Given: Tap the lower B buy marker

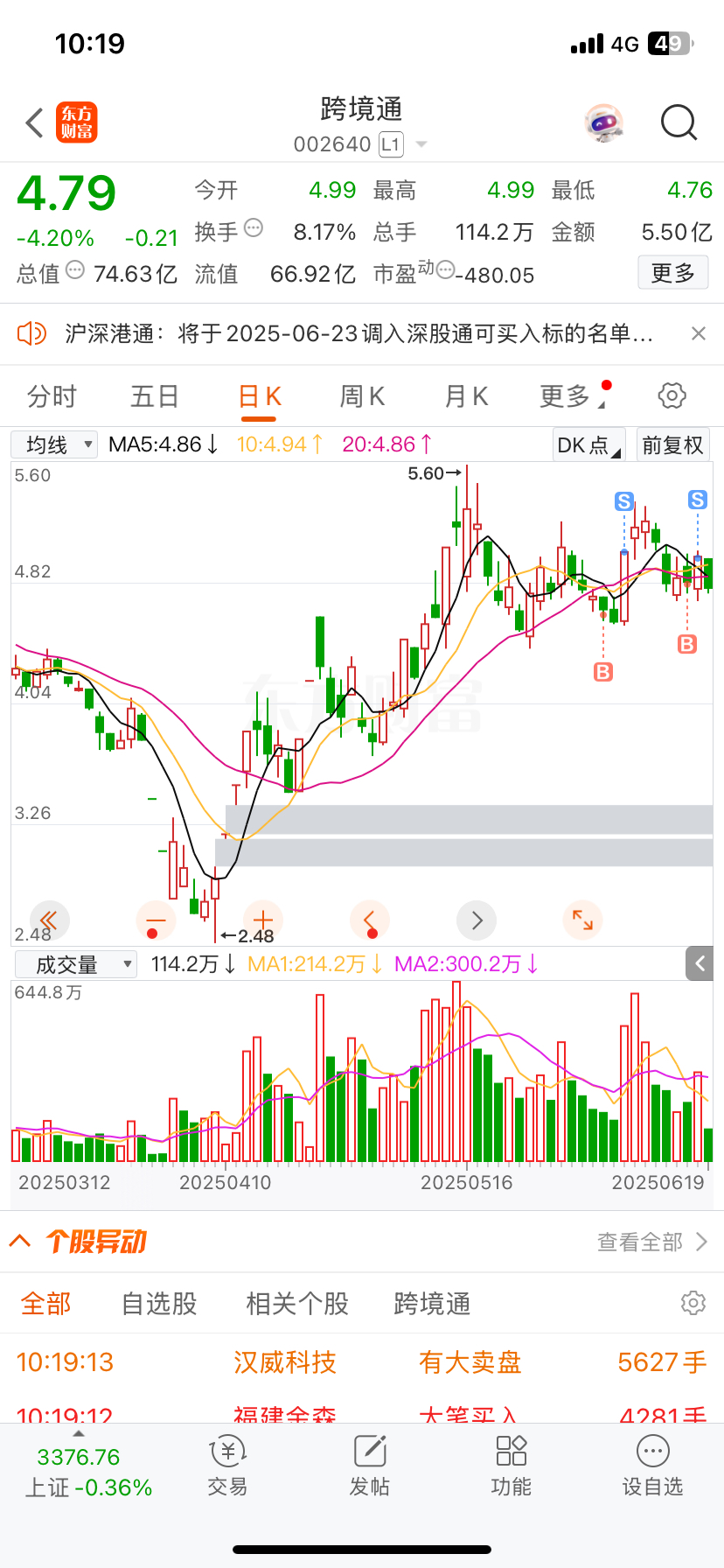Looking at the screenshot, I should (x=603, y=672).
